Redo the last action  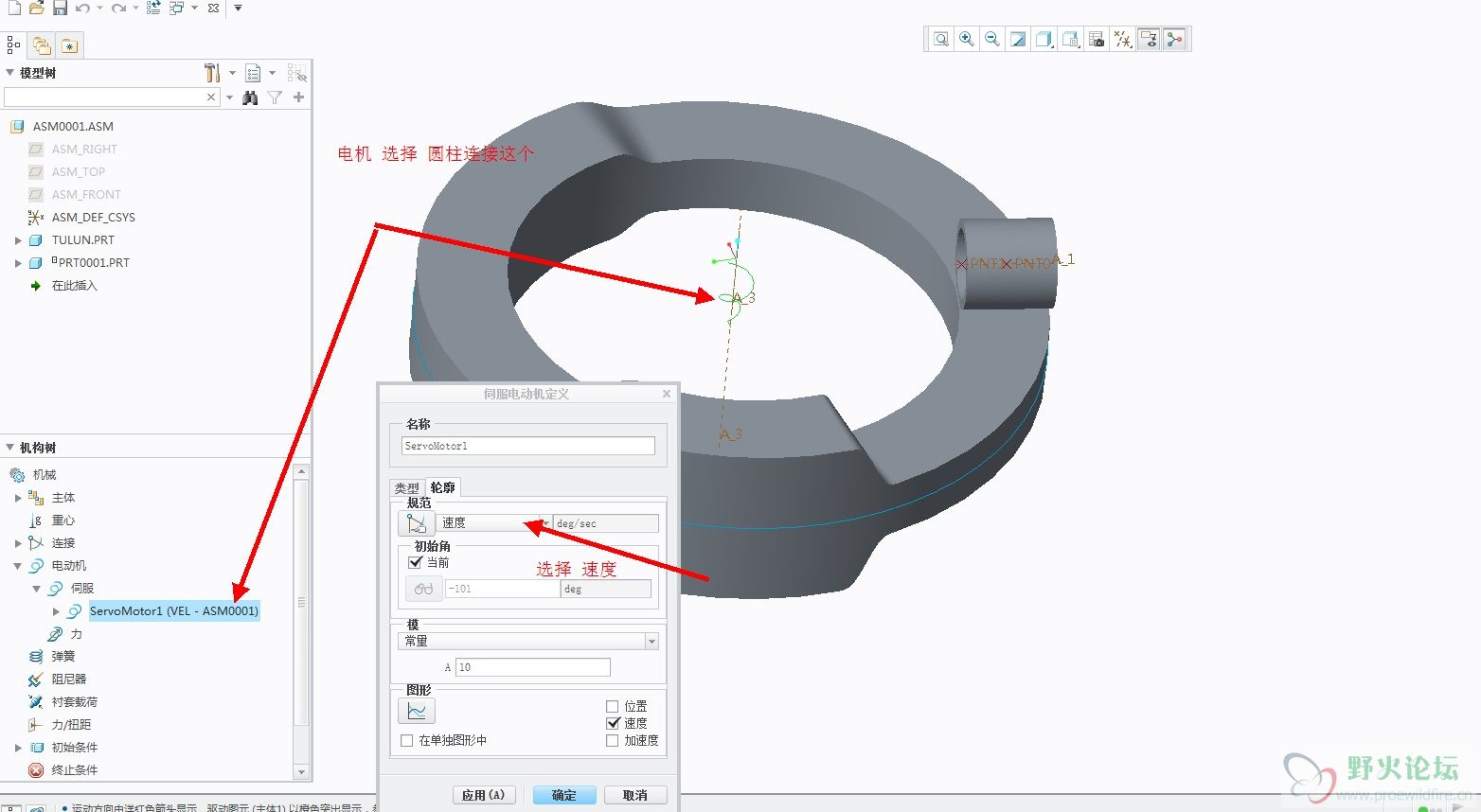tap(118, 8)
